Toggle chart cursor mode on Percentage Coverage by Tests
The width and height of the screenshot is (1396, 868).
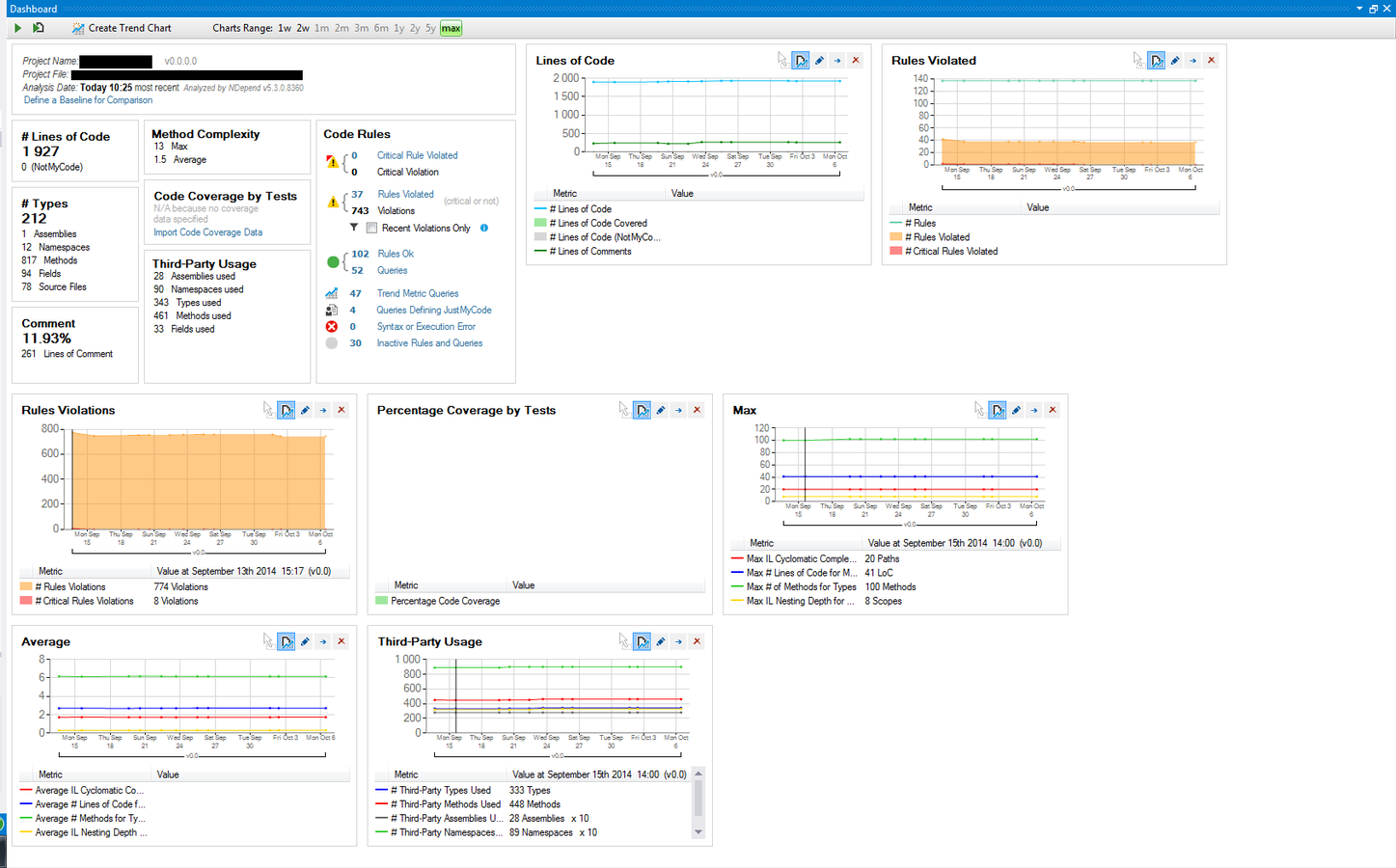click(643, 411)
